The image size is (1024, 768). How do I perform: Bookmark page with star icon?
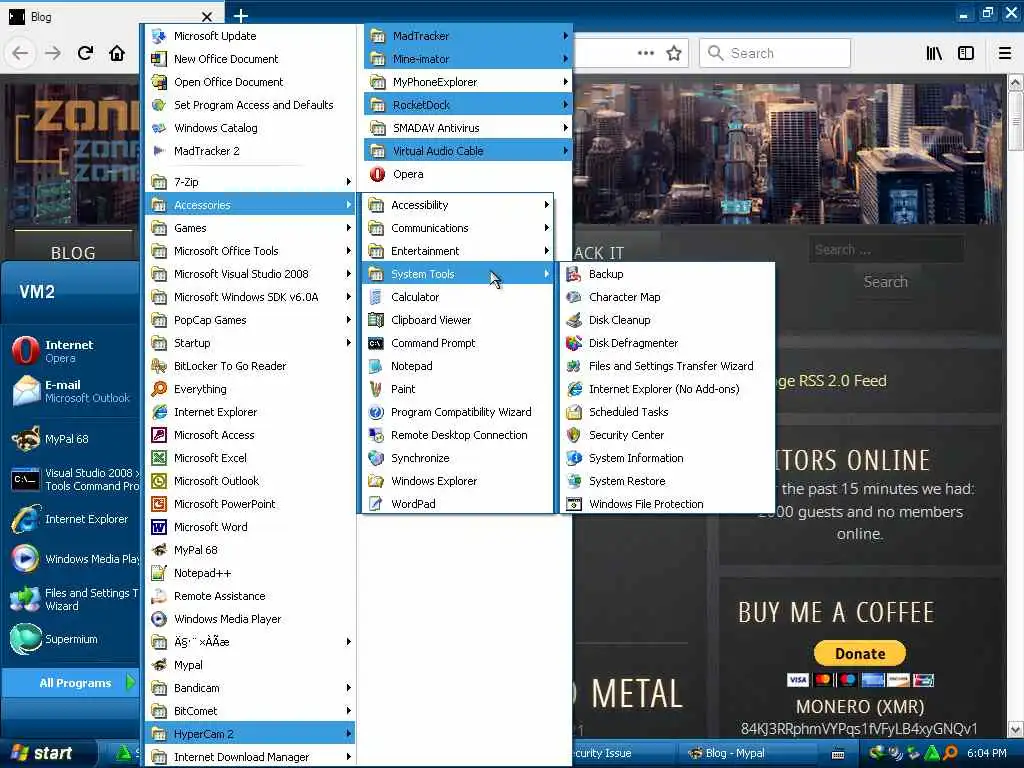674,53
